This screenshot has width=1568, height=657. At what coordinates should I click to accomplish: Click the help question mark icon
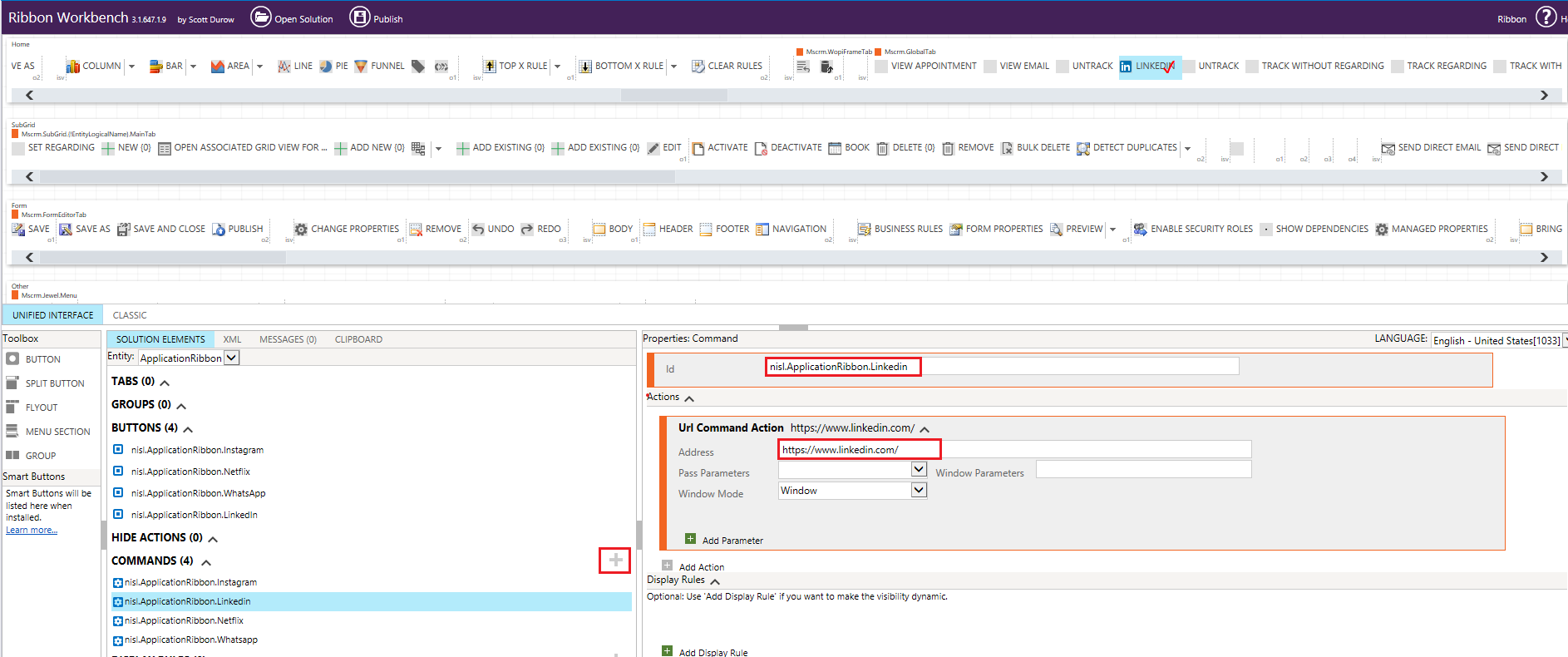tap(1546, 17)
